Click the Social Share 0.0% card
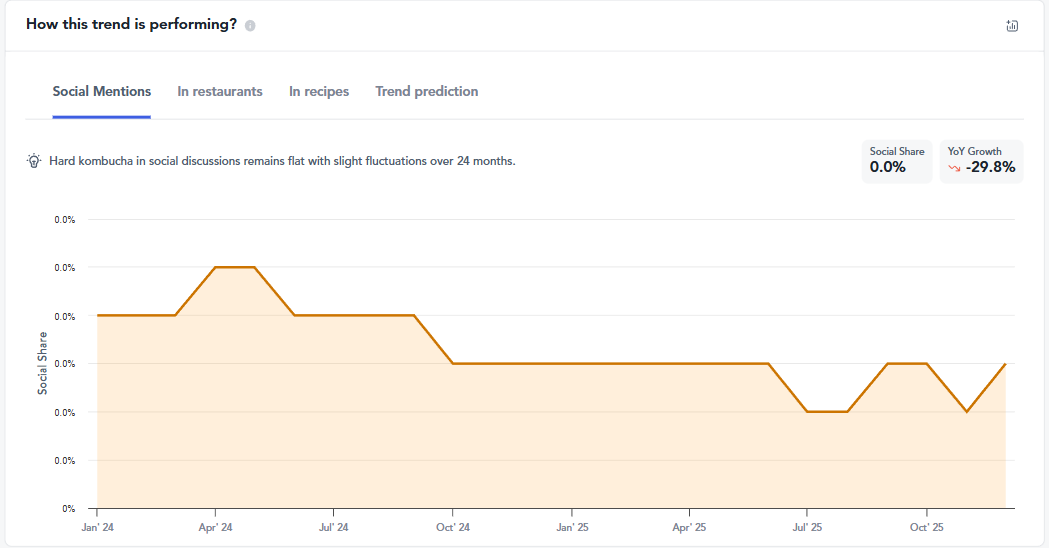 (896, 161)
